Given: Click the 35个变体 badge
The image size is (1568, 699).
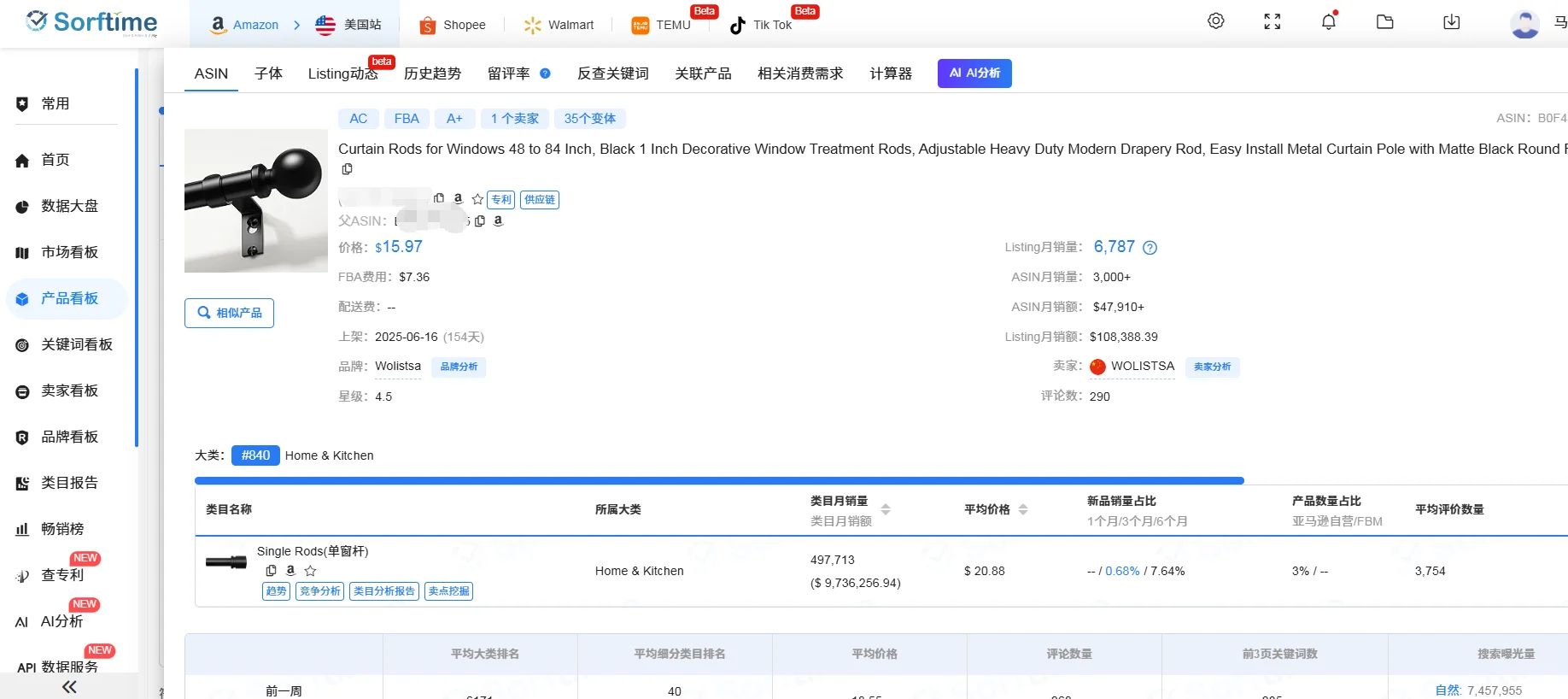Looking at the screenshot, I should coord(589,119).
